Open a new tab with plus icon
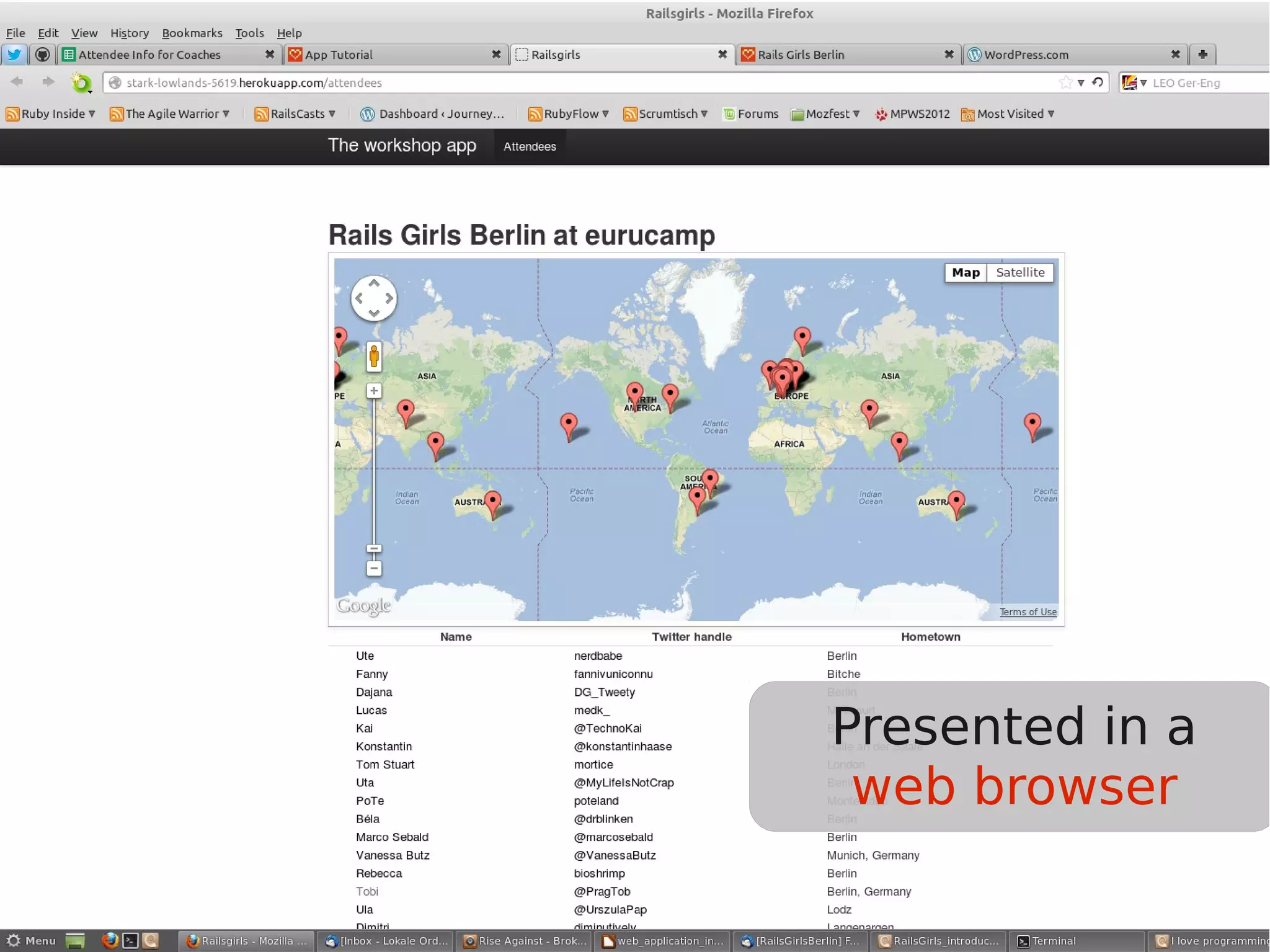 tap(1202, 55)
